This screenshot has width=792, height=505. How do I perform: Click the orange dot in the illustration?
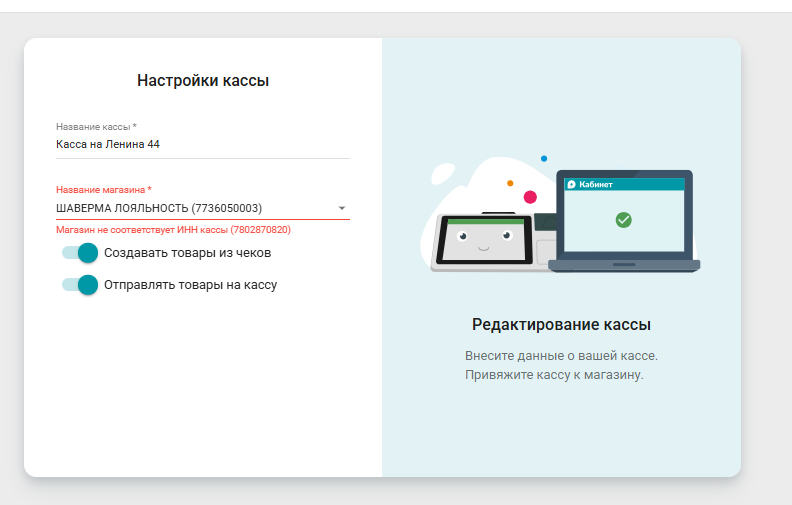[x=510, y=183]
